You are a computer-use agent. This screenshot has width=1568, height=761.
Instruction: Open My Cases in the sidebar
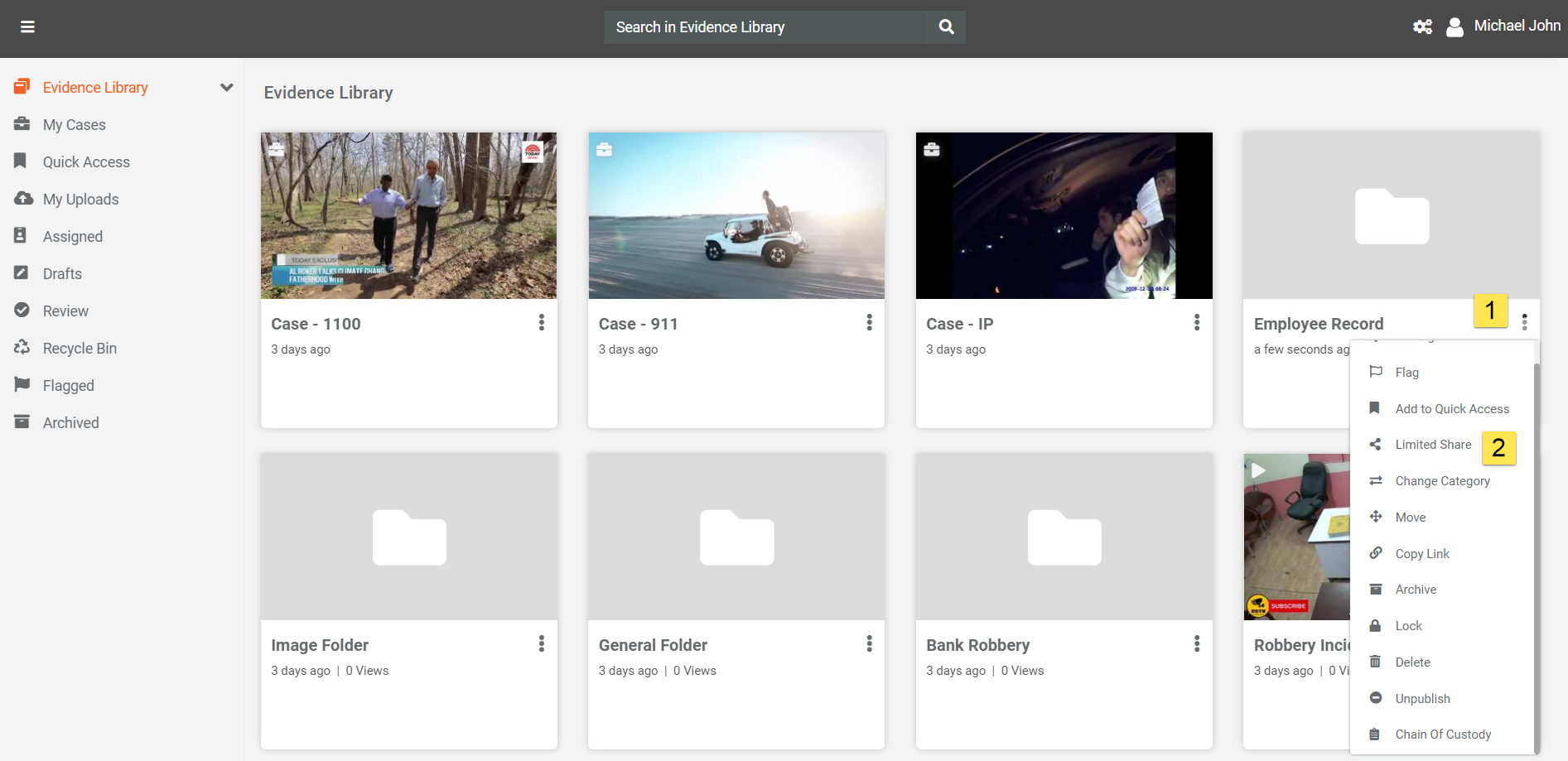pyautogui.click(x=74, y=125)
